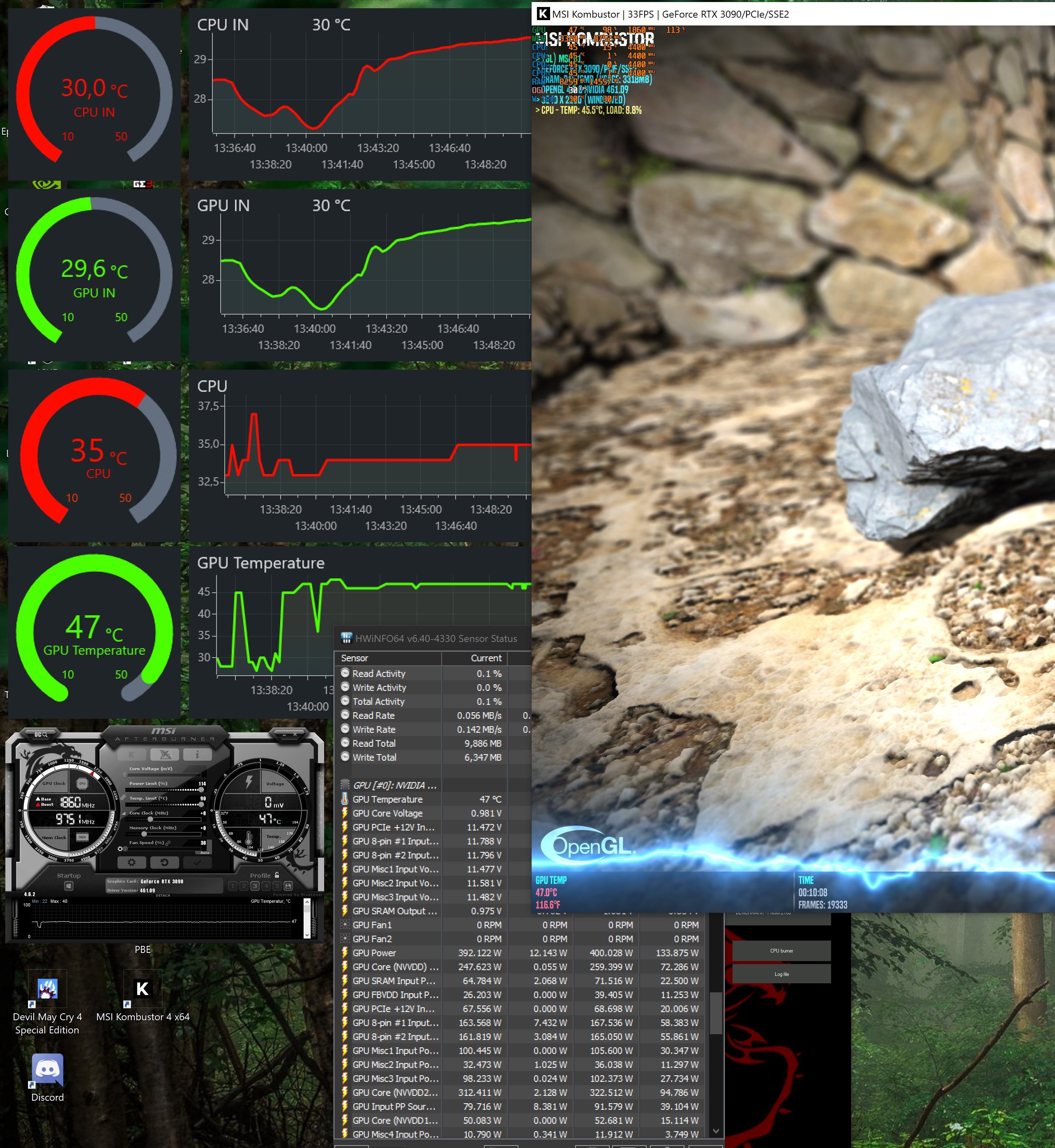Open the Core Clock curve editor bars icon
This screenshot has width=1055, height=1148.
(124, 814)
